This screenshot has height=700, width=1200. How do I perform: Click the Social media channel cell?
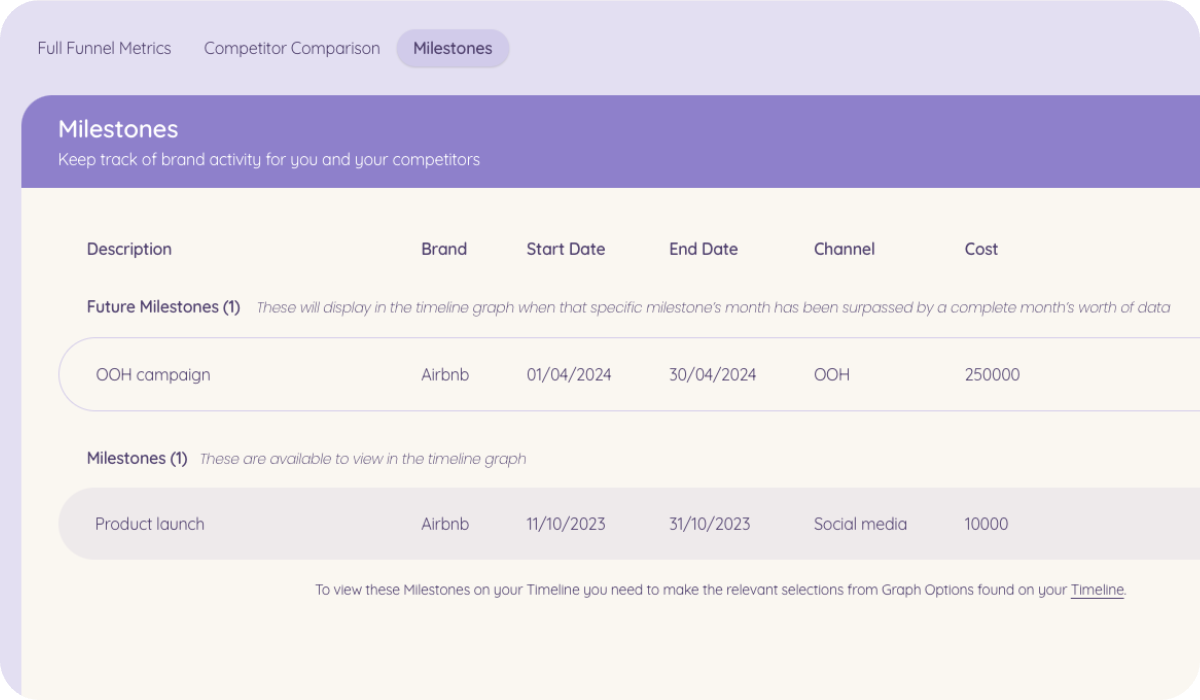click(x=860, y=524)
